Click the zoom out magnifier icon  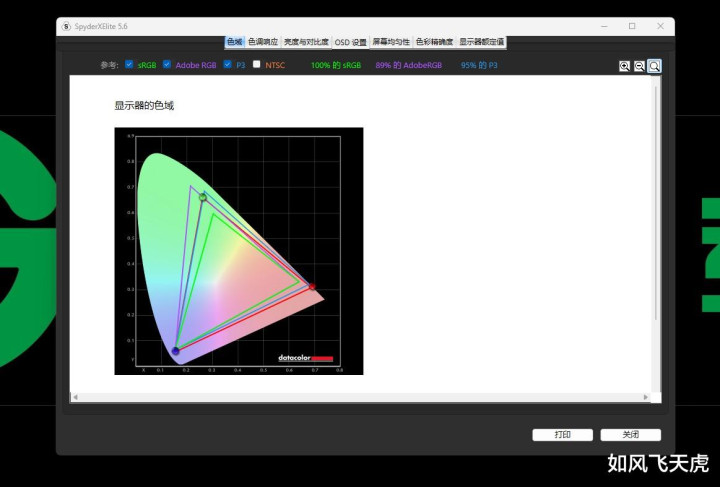pos(639,66)
